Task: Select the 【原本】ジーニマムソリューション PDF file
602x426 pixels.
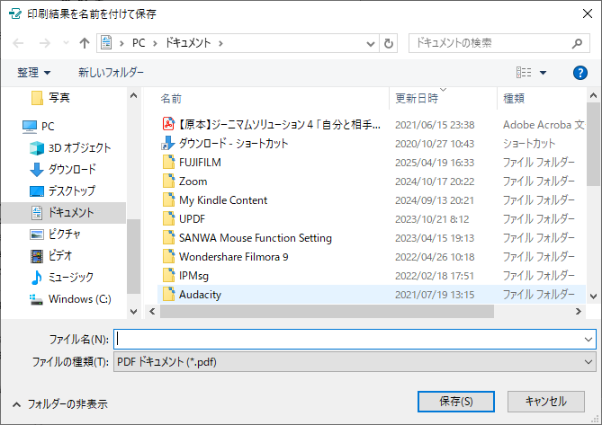Action: click(x=280, y=125)
